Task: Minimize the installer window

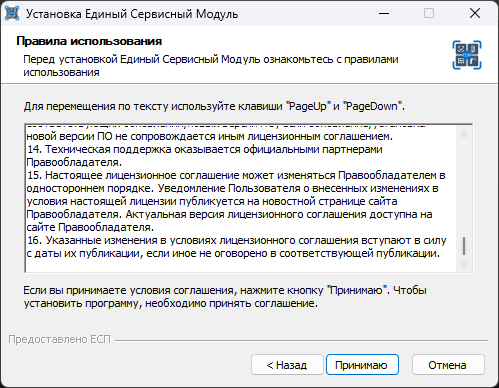Action: click(384, 13)
